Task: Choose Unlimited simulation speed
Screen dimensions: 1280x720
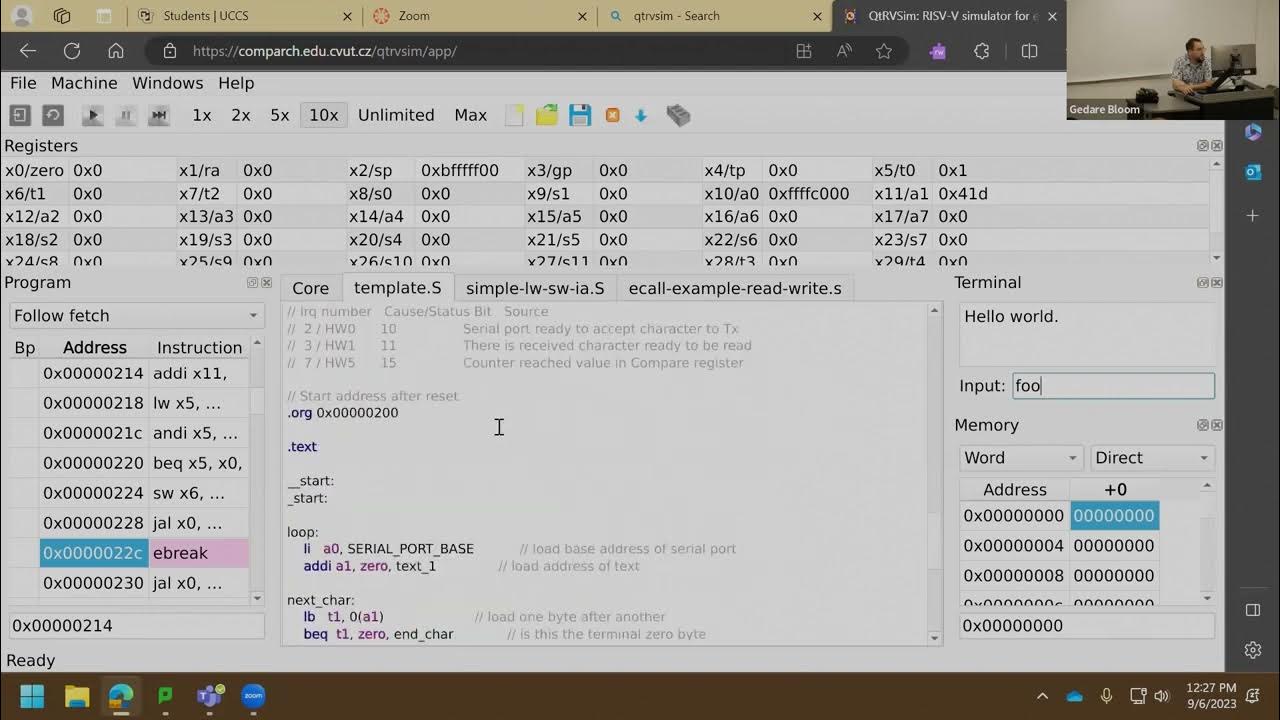Action: tap(396, 115)
